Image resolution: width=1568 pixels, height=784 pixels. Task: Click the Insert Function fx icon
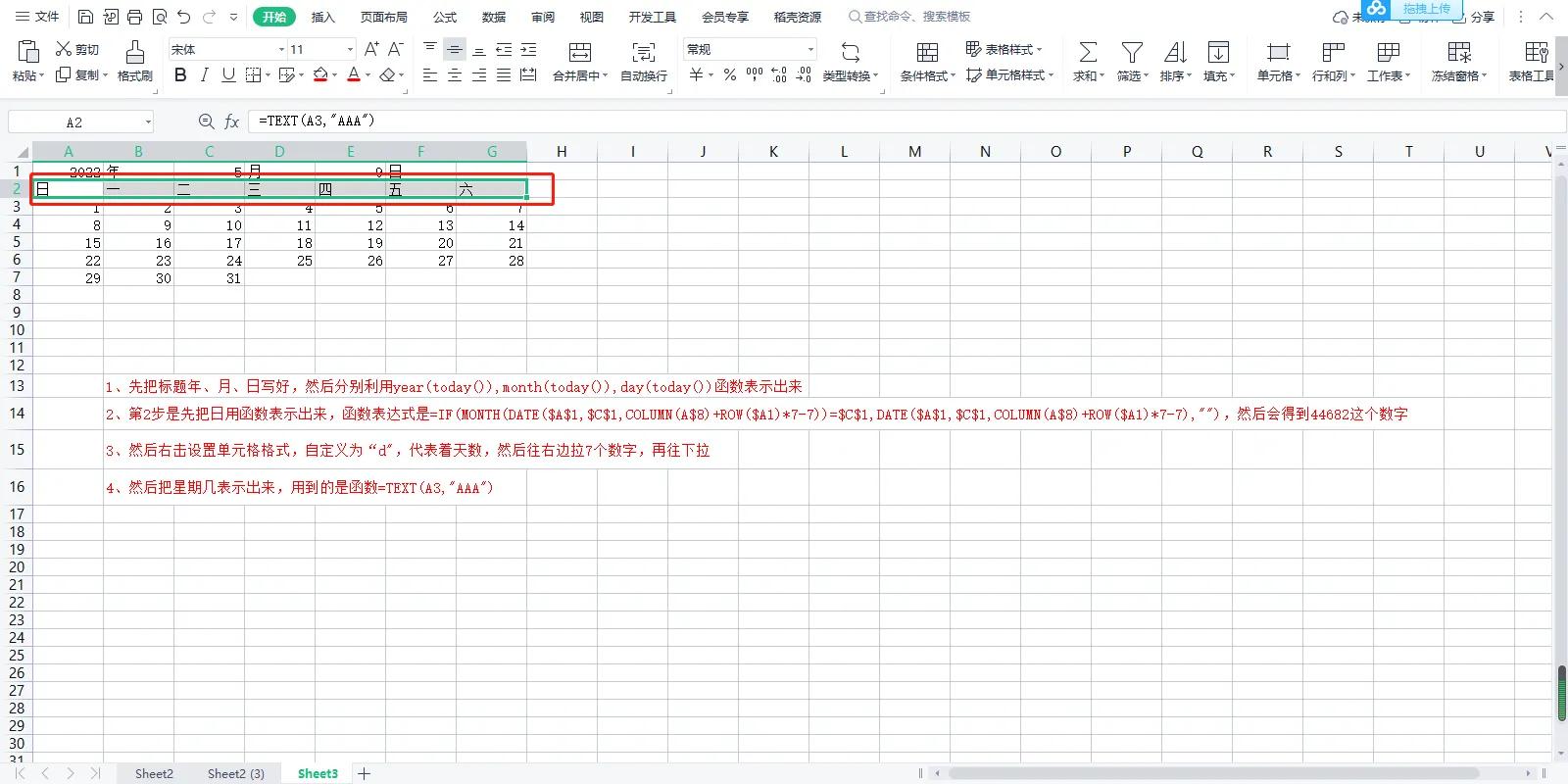coord(232,122)
